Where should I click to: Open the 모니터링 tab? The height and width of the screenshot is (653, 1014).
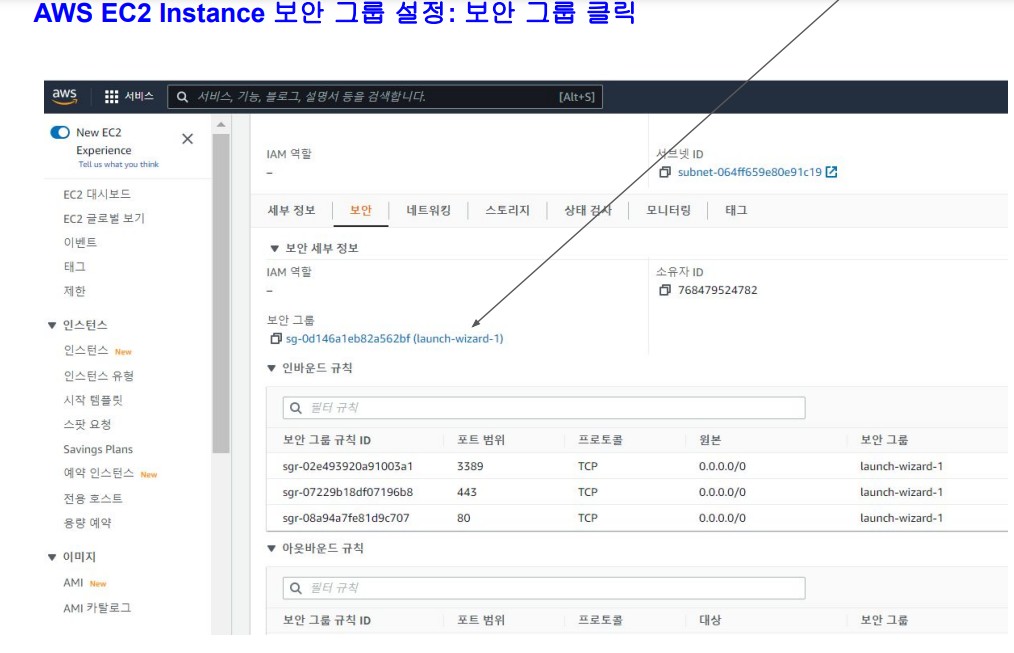click(x=669, y=210)
